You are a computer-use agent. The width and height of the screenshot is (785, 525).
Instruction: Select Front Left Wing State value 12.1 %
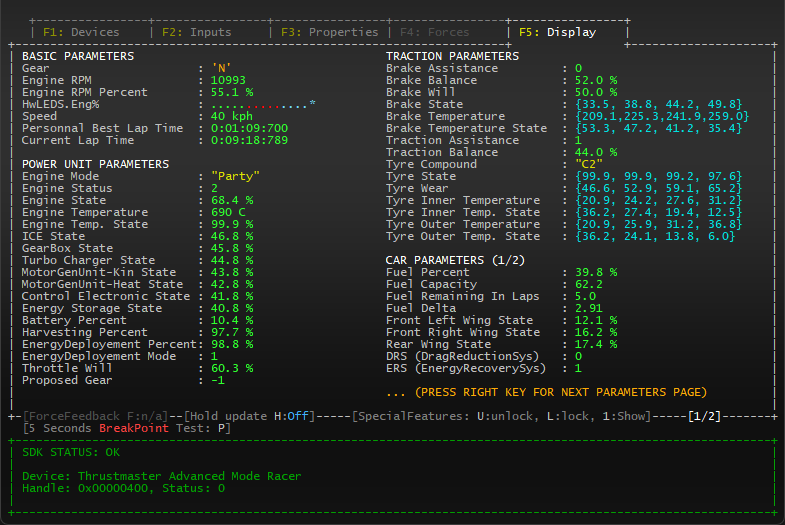pyautogui.click(x=596, y=320)
